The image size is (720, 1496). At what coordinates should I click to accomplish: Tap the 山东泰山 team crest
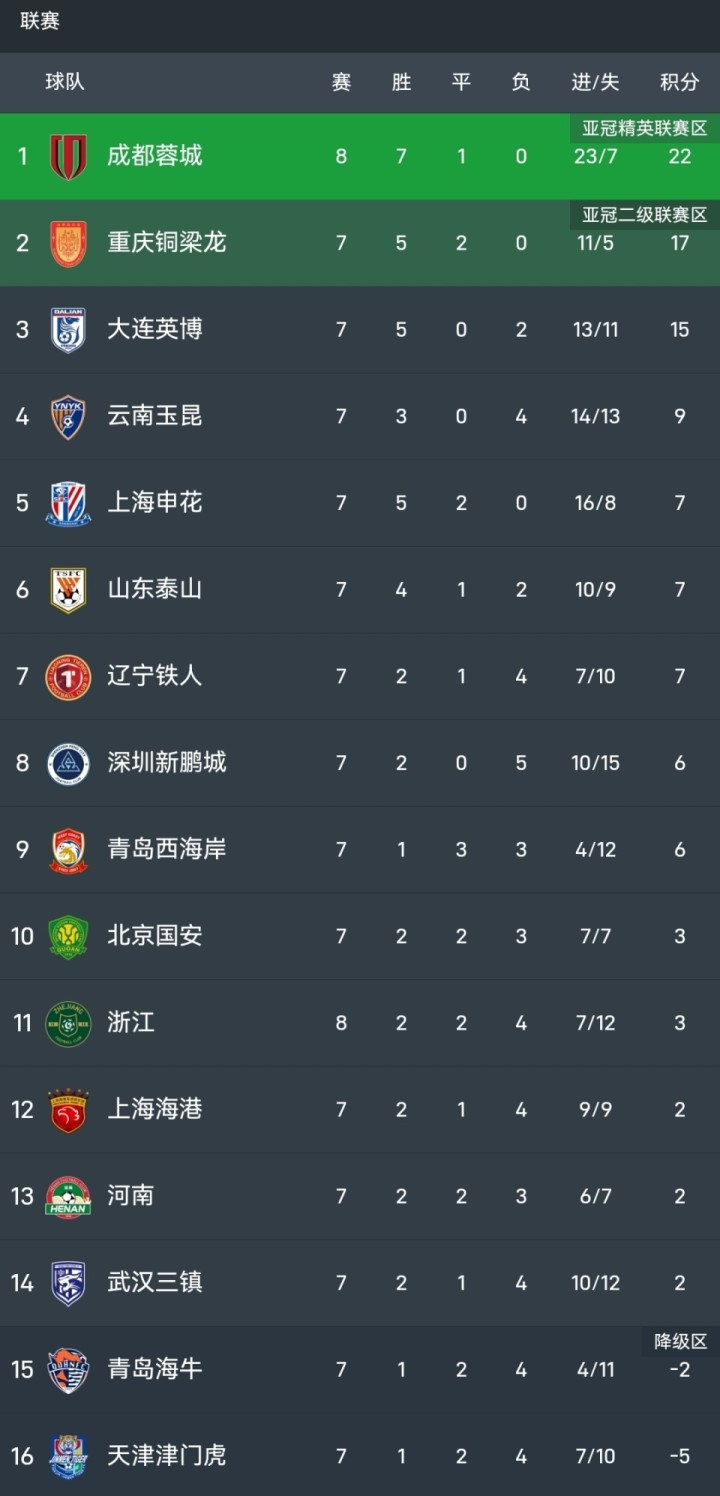[x=68, y=590]
